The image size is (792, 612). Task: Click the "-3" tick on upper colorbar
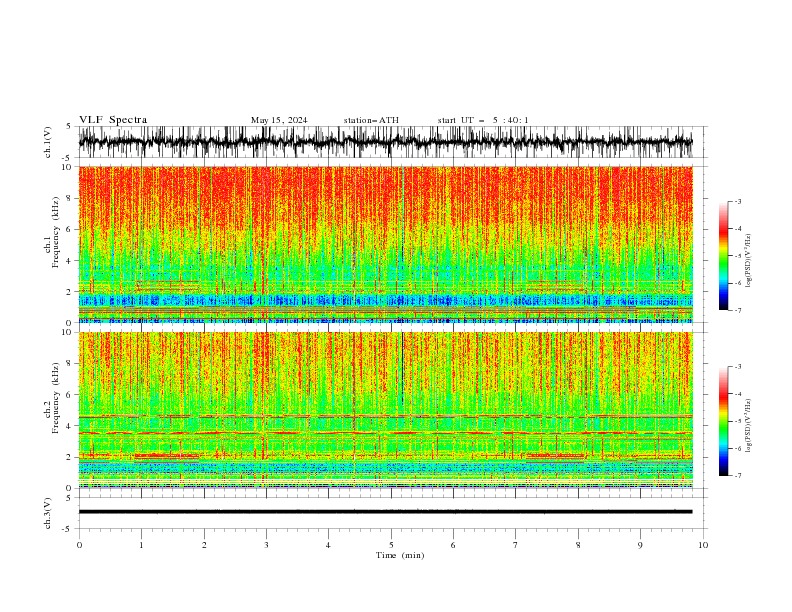737,201
